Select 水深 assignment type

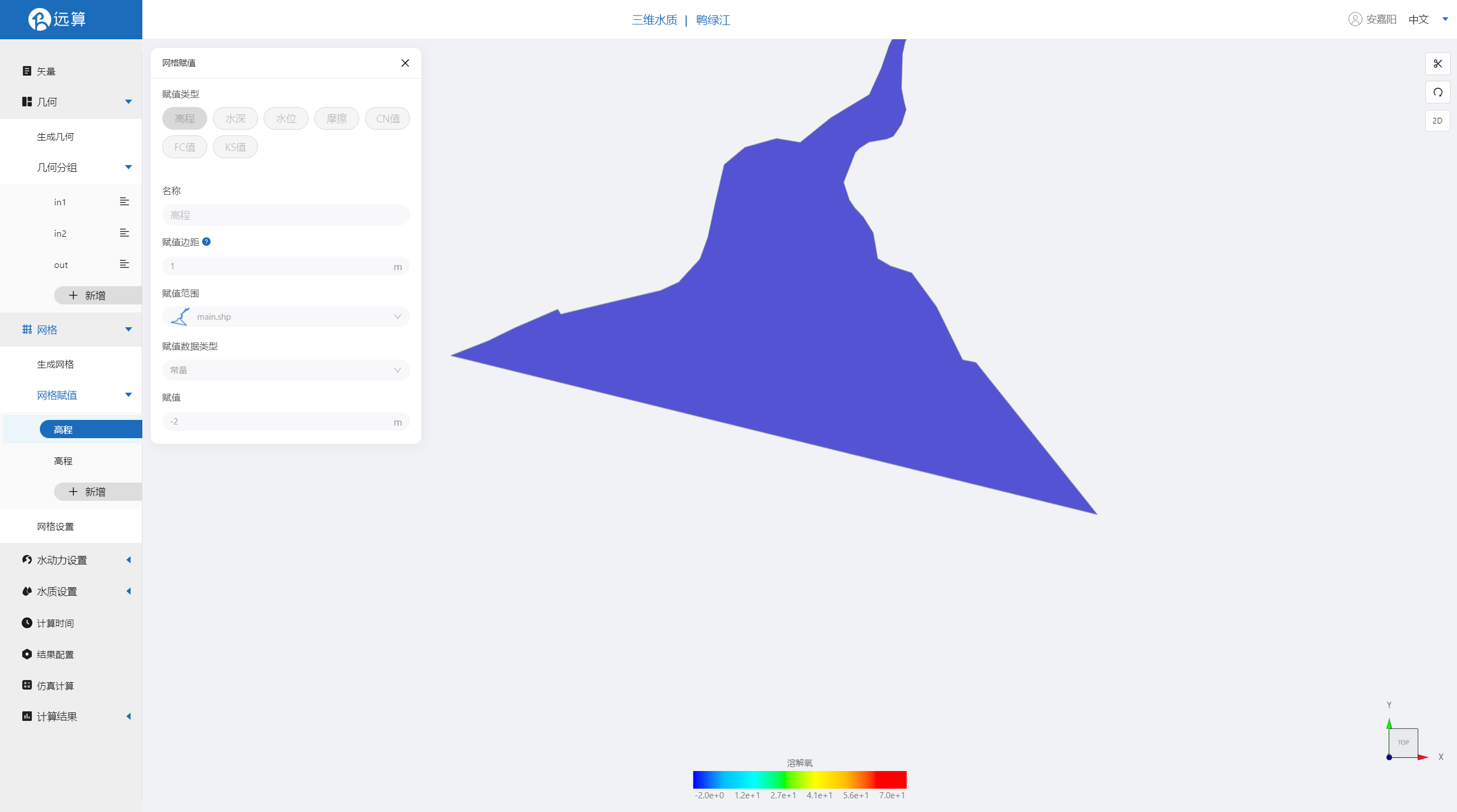coord(235,118)
